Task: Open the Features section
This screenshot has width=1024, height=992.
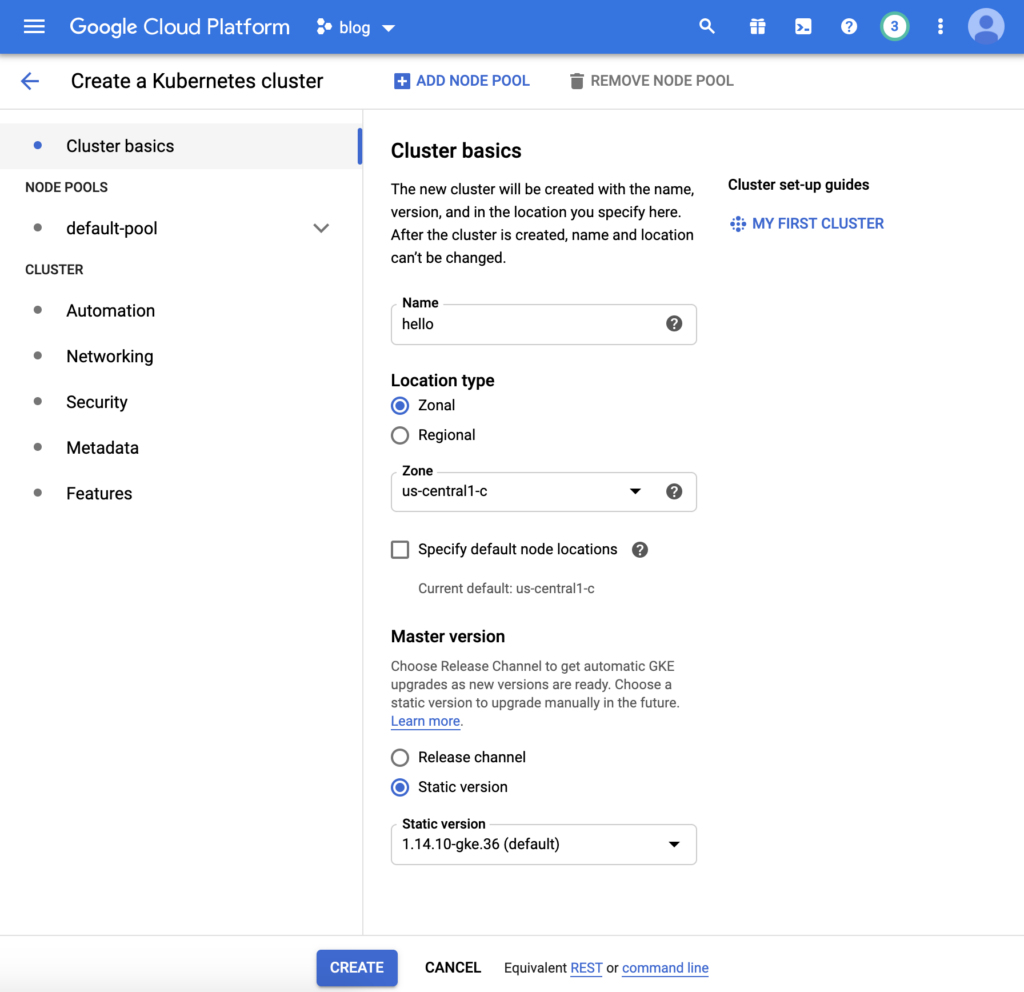Action: (x=99, y=494)
